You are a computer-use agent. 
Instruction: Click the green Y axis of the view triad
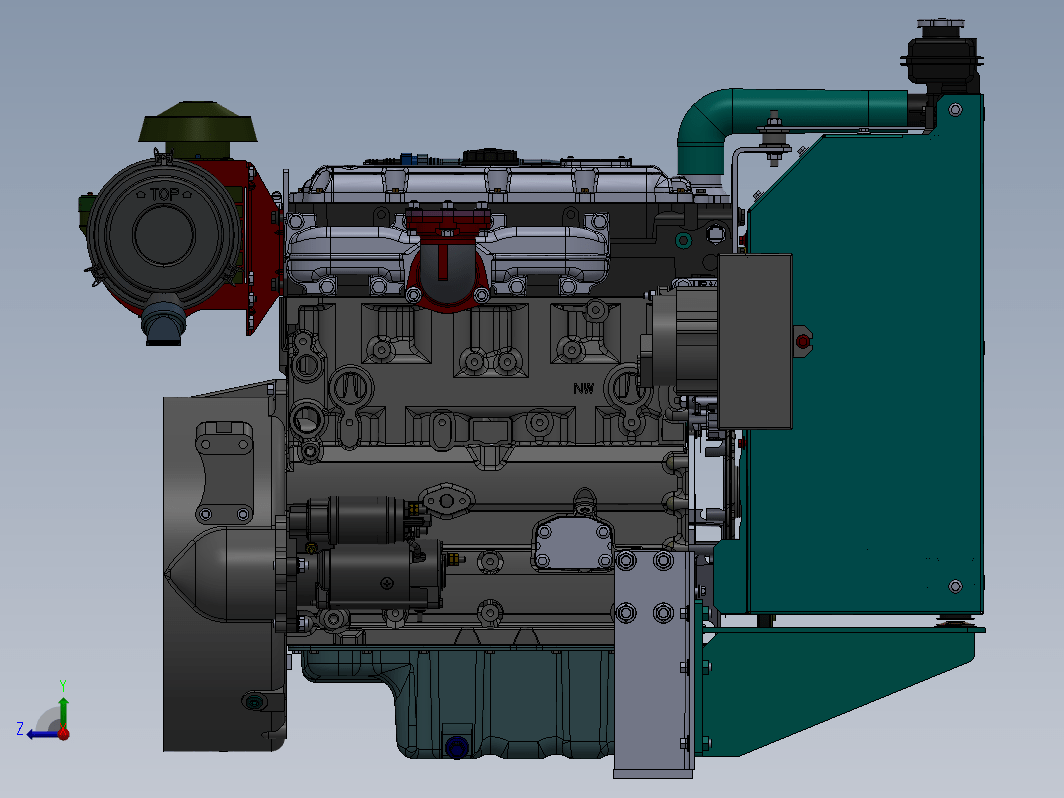63,711
